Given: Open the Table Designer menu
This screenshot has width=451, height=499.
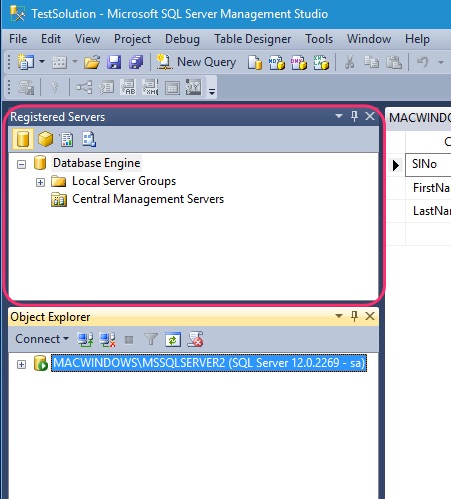Looking at the screenshot, I should pos(253,39).
